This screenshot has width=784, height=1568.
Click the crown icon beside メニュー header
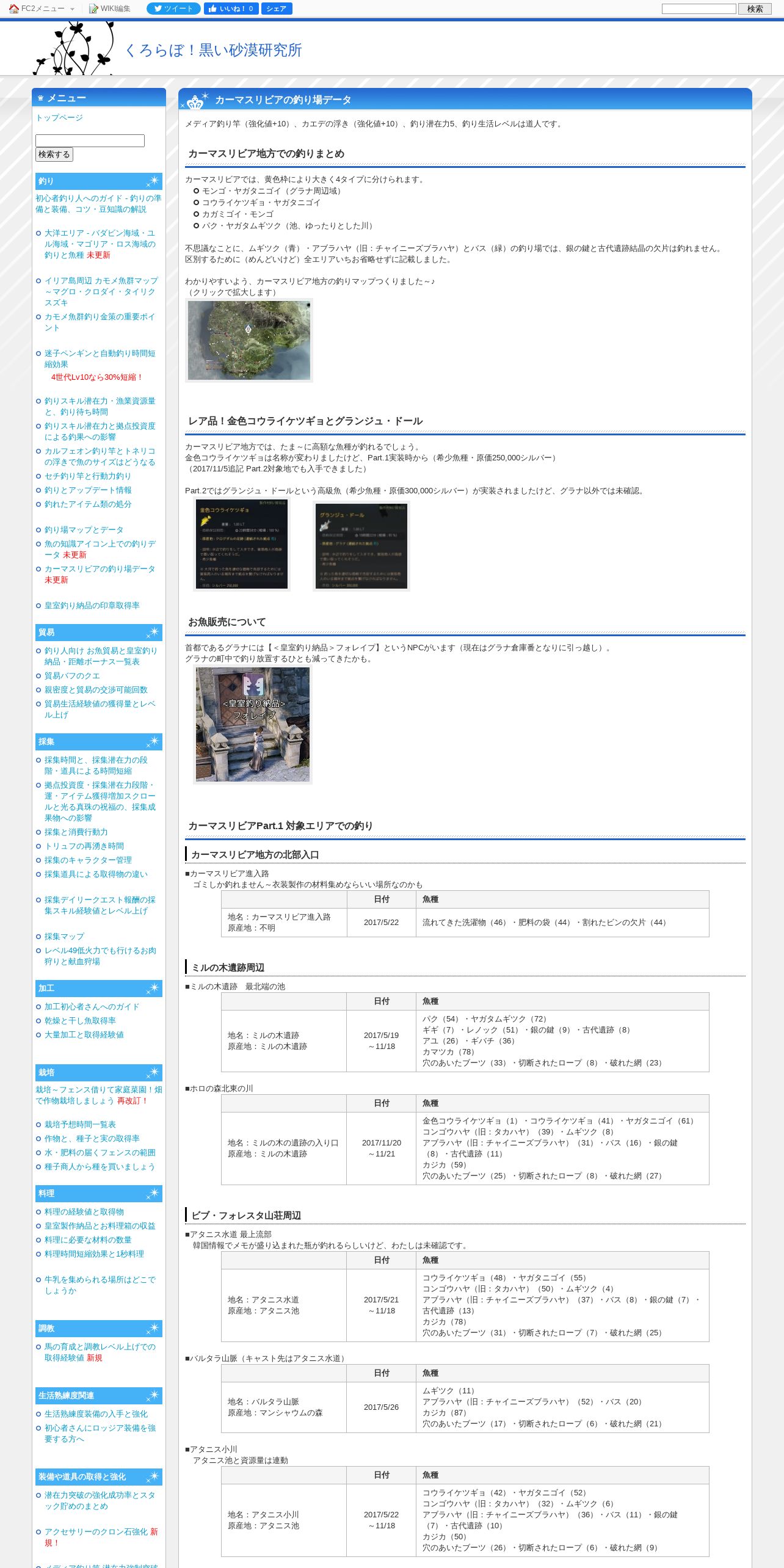click(x=41, y=98)
